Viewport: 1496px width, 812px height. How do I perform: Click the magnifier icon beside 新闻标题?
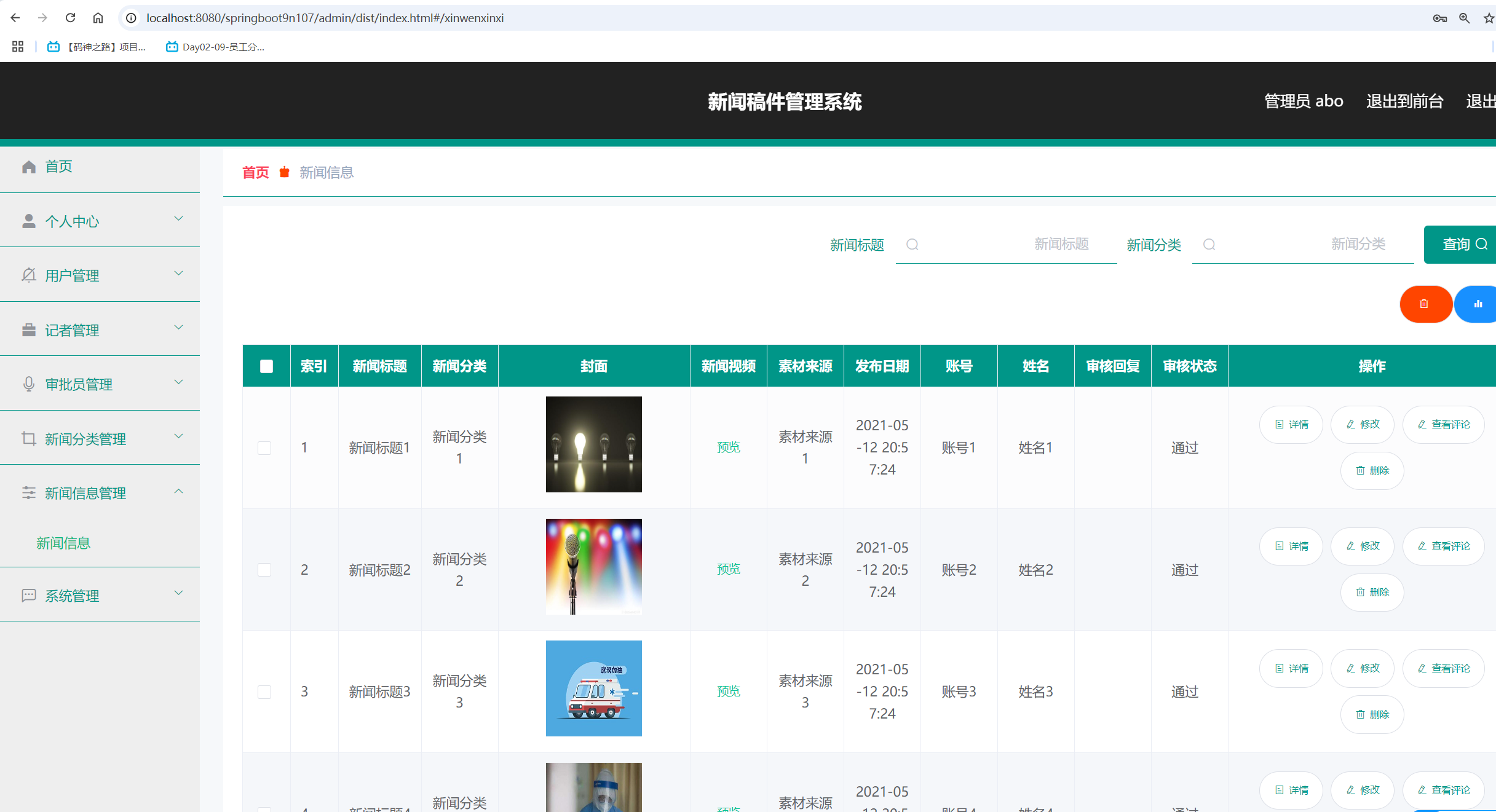pos(912,245)
